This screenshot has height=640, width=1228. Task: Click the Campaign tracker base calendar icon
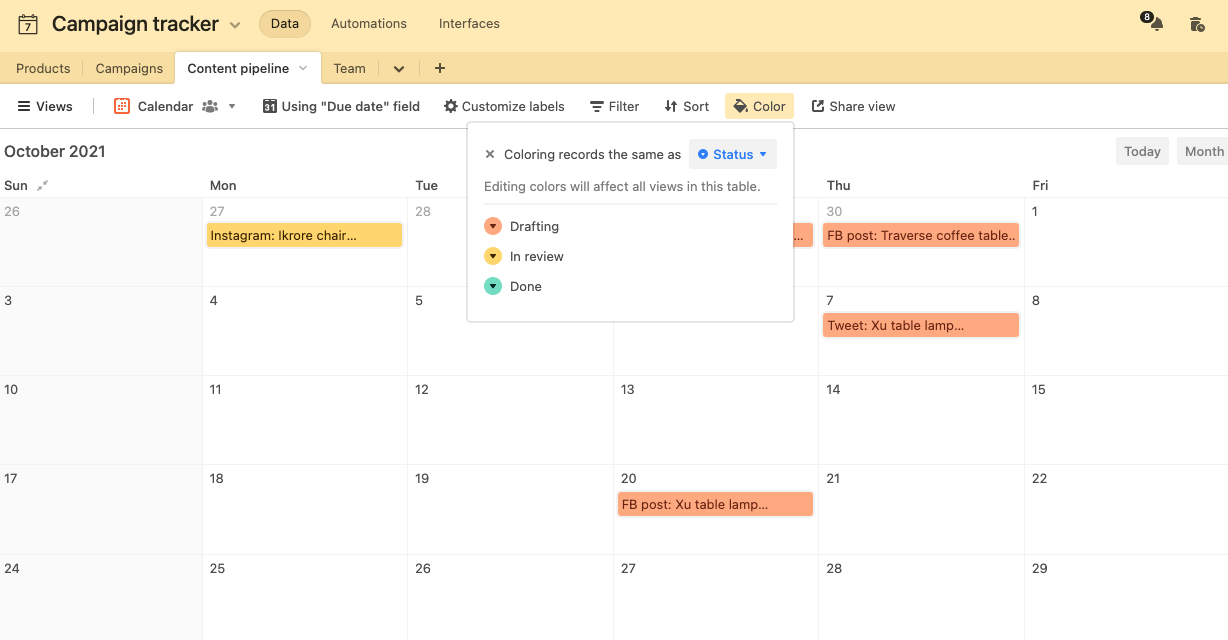pyautogui.click(x=28, y=24)
